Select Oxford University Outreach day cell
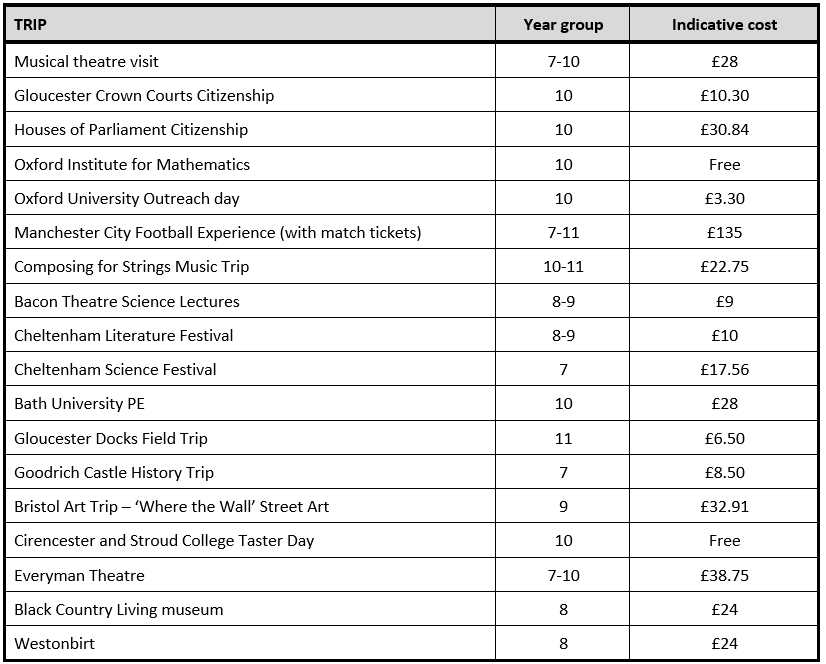Viewport: 826px width, 664px height. click(x=127, y=198)
